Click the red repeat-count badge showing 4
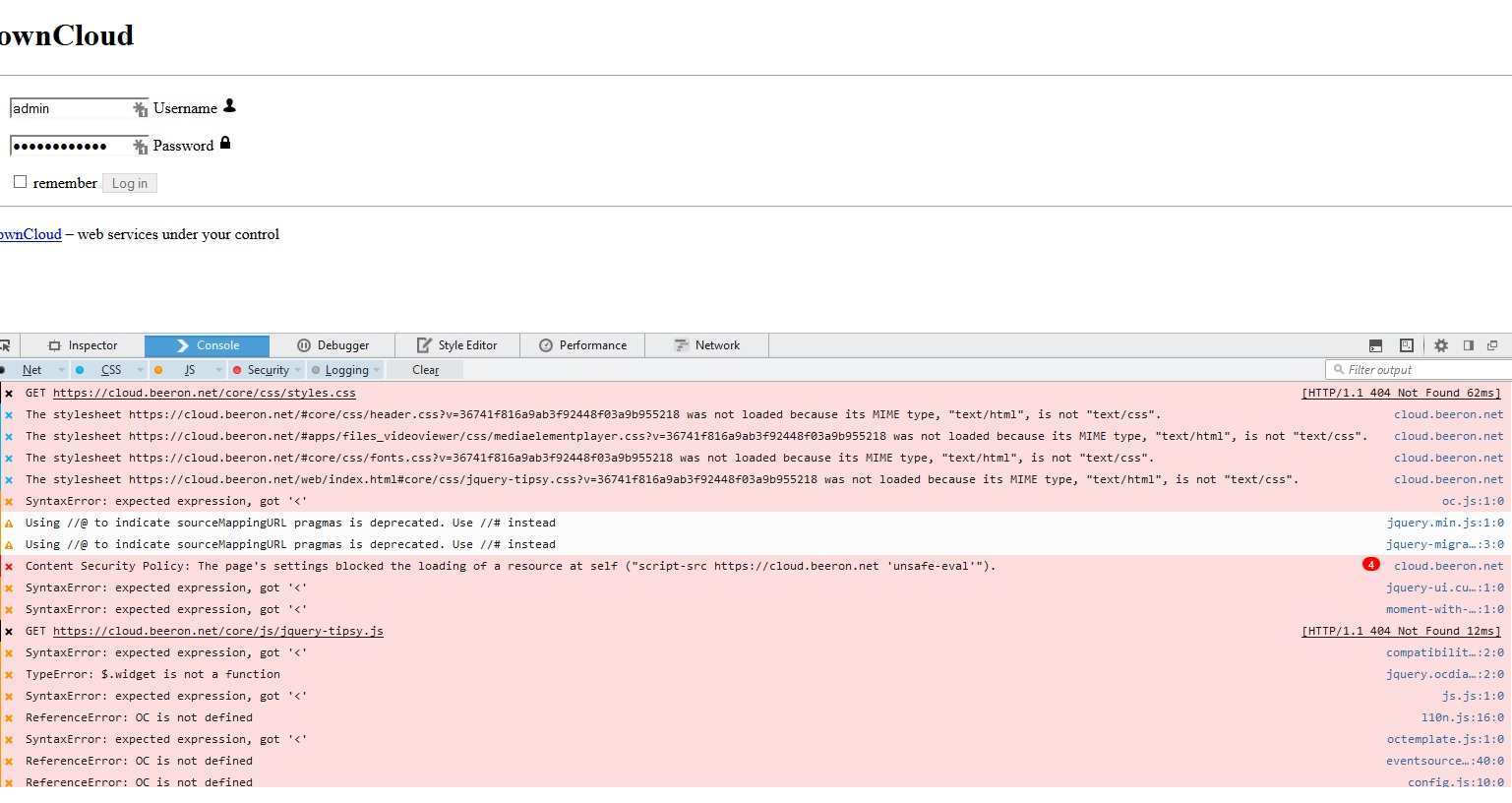 tap(1371, 565)
